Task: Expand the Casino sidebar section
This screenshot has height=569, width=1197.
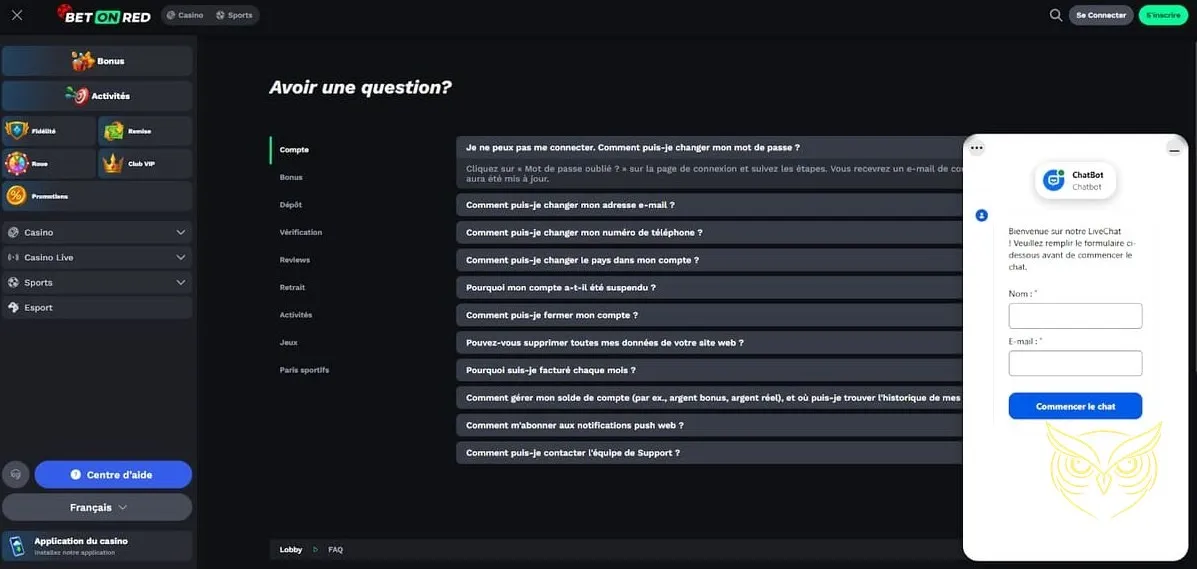Action: tap(96, 232)
